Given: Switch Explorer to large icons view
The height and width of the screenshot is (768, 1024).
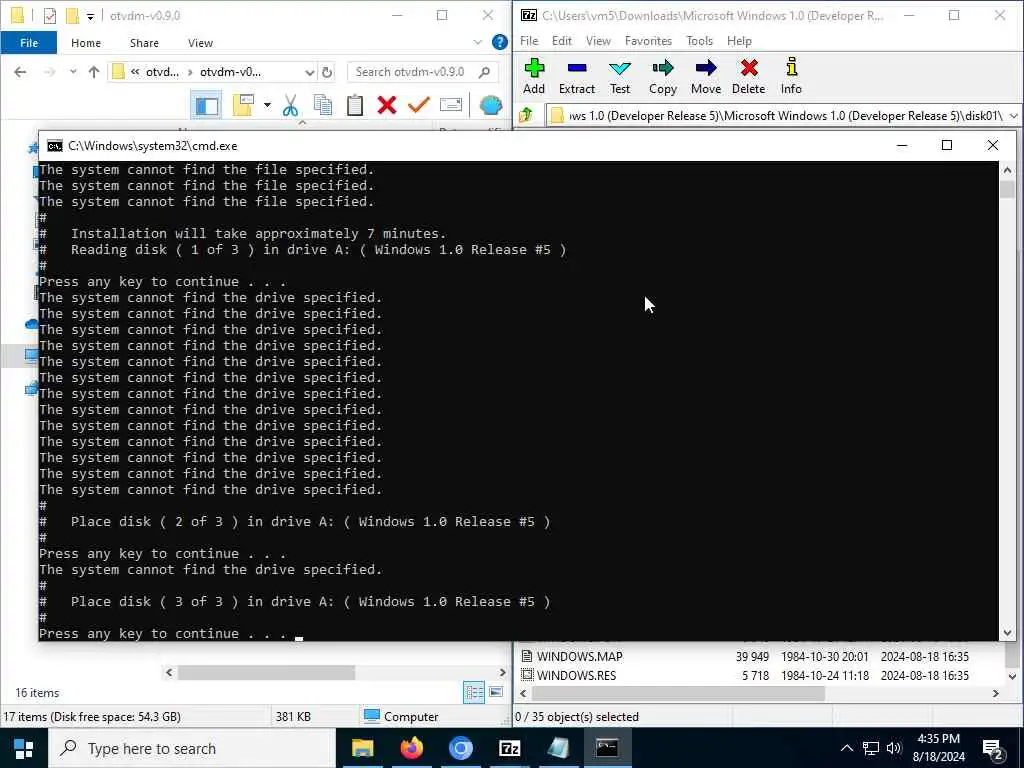Looking at the screenshot, I should [x=496, y=692].
